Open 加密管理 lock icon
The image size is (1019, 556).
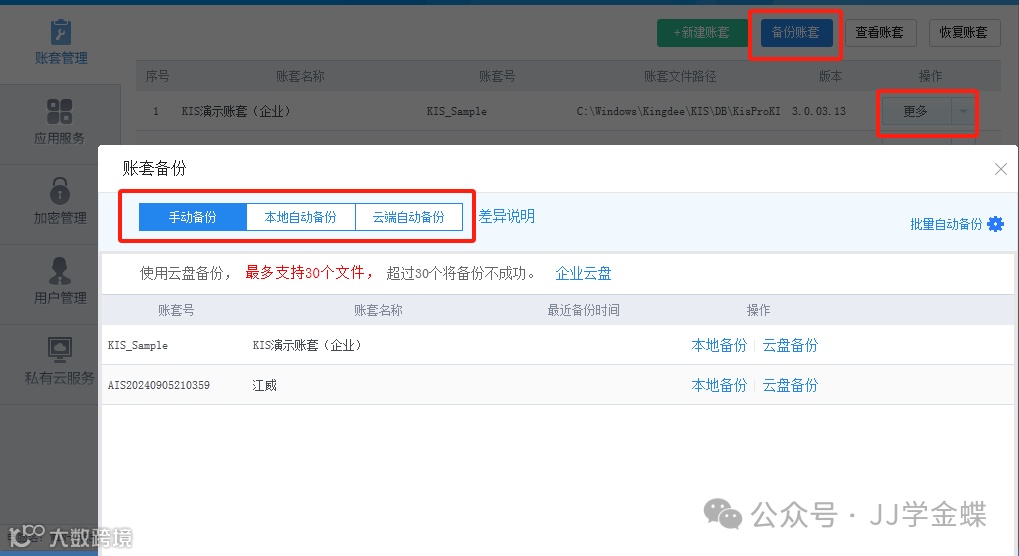point(60,191)
